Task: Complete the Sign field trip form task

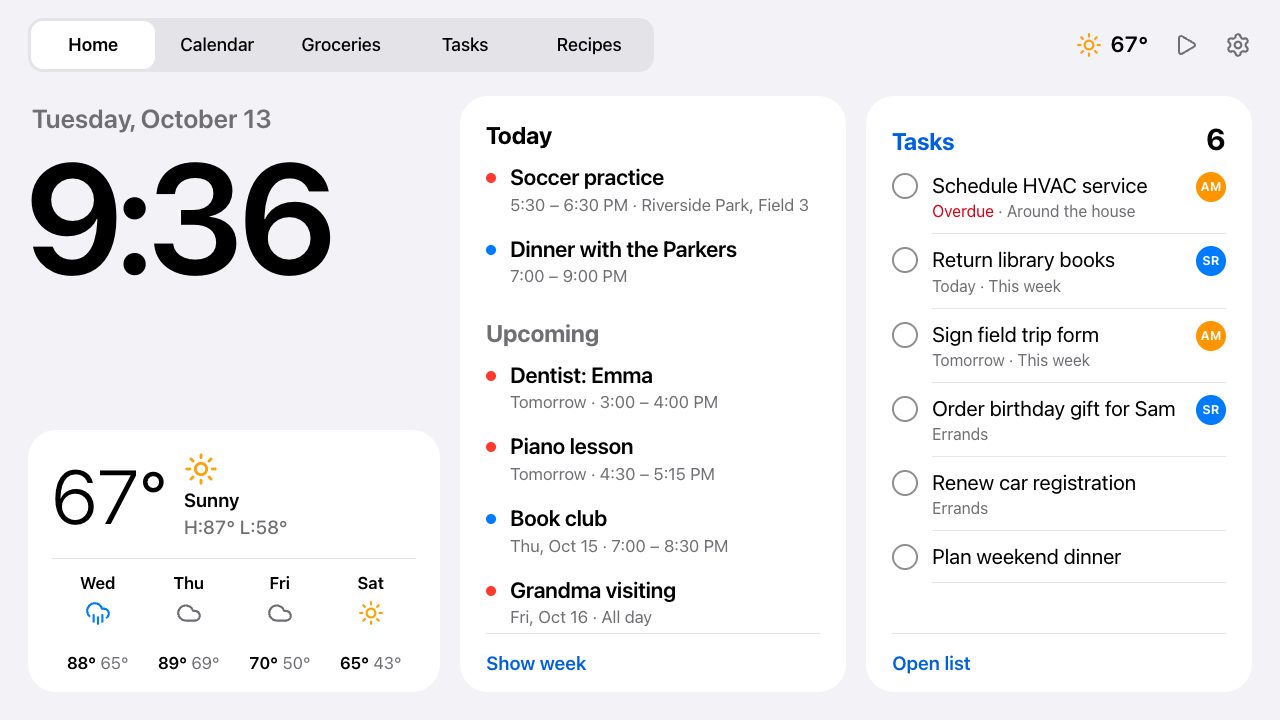Action: pyautogui.click(x=905, y=335)
